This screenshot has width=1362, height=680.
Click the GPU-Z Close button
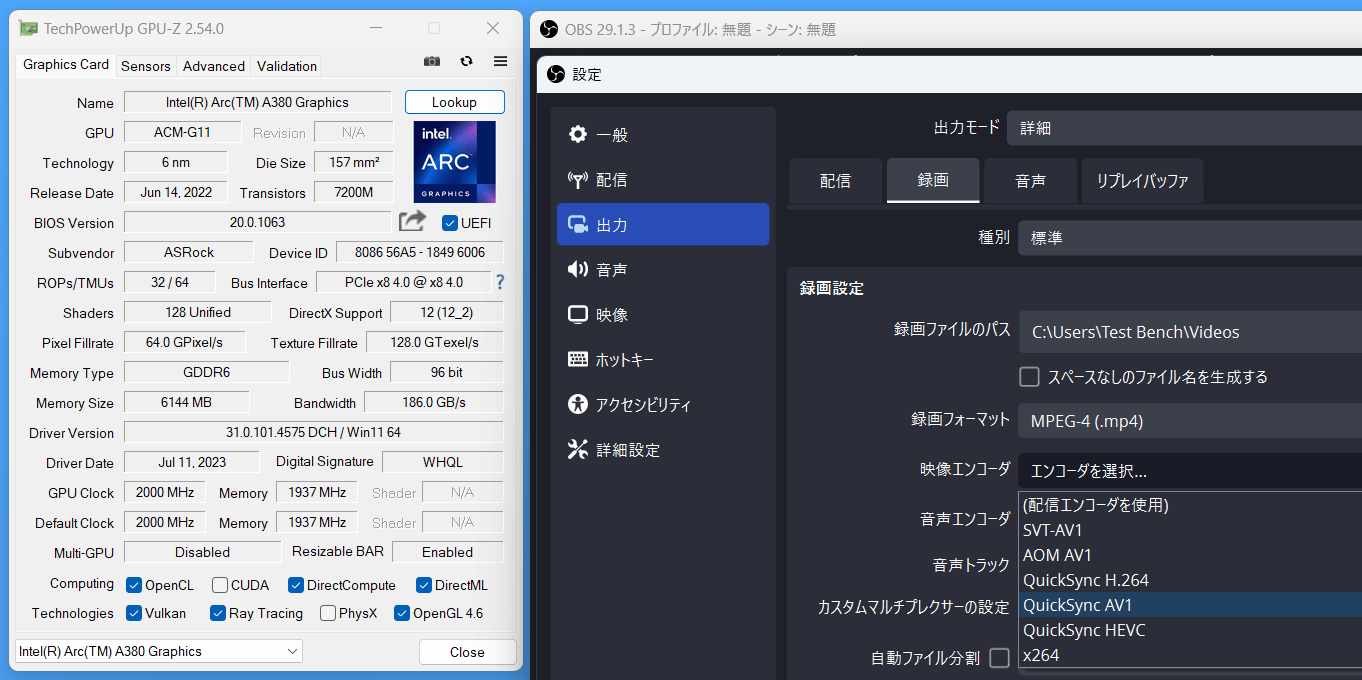coord(467,652)
